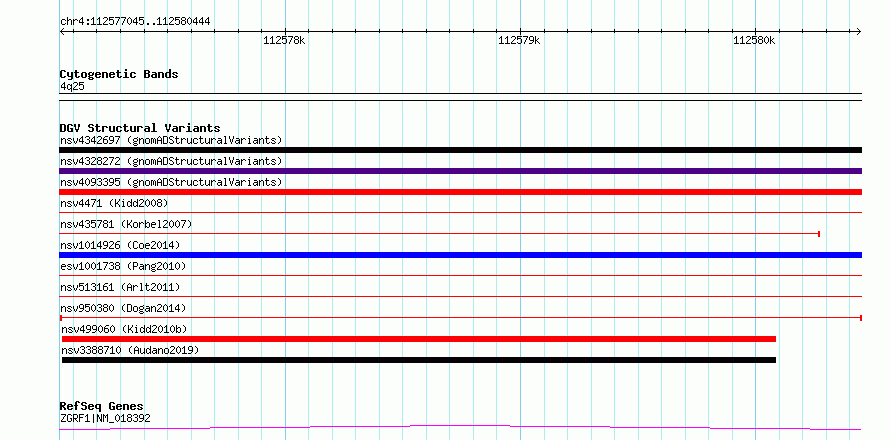Click the nsv499060 (Kidd2010b) label

click(124, 329)
